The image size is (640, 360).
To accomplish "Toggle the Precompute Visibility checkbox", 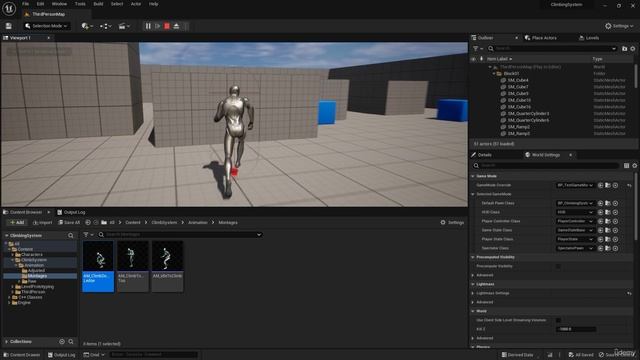I will pyautogui.click(x=558, y=266).
